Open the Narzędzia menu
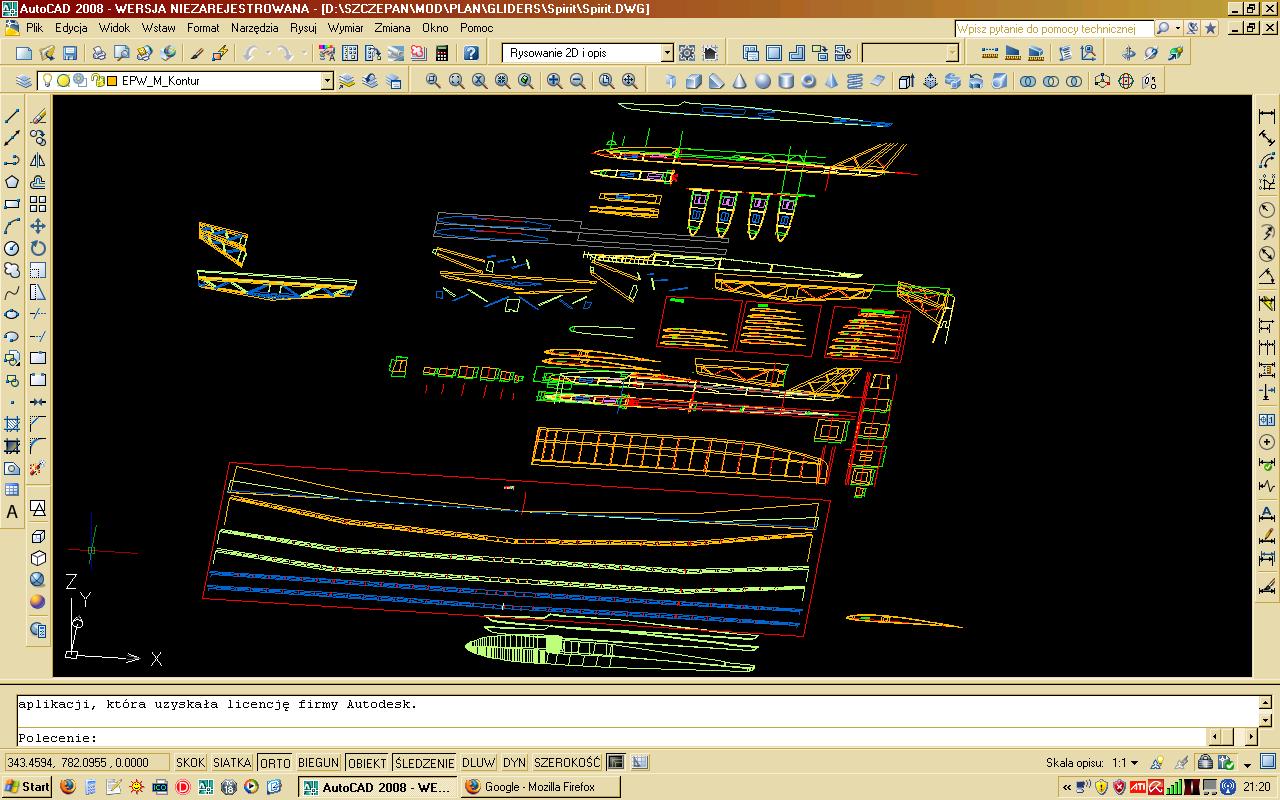The image size is (1280, 800). 257,28
